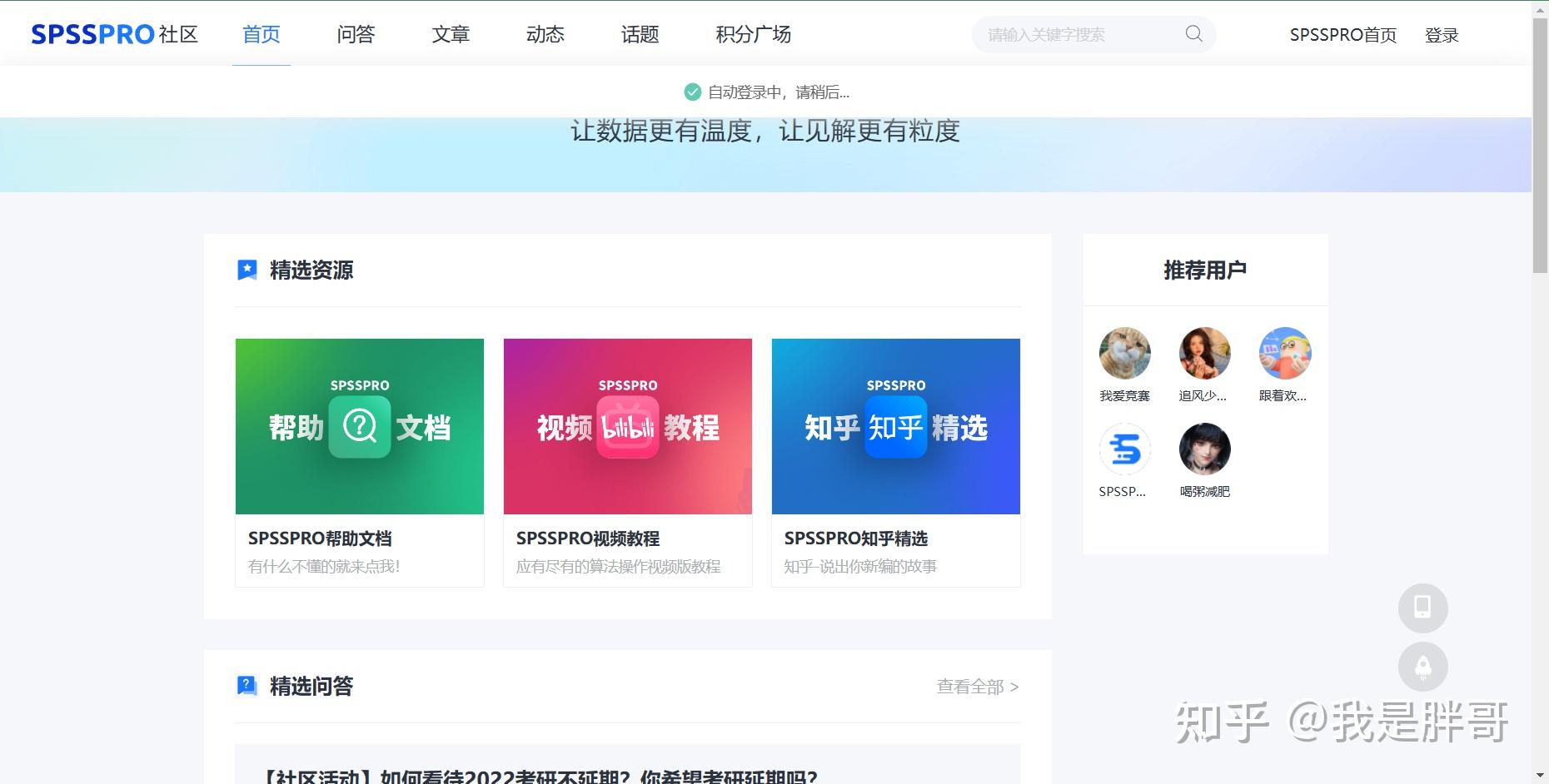Click the 喝粥减肥 username
The image size is (1549, 784).
1204,492
